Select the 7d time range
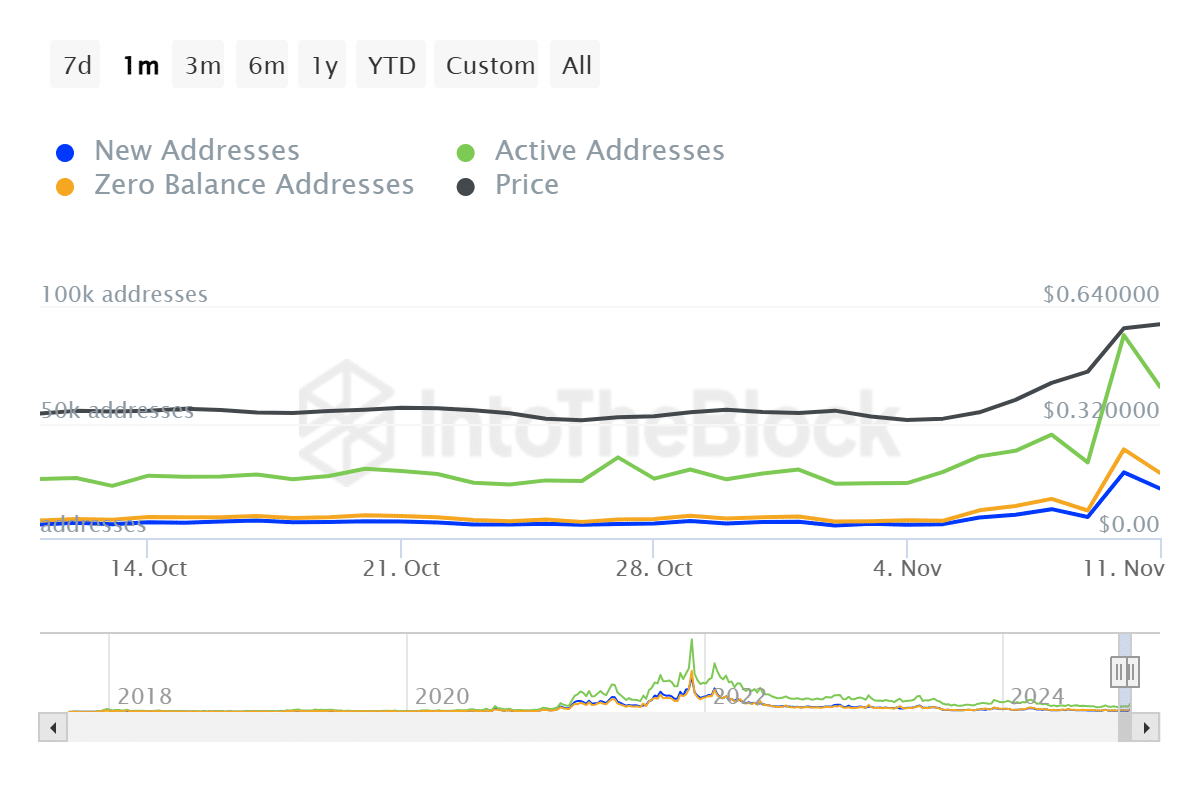Viewport: 1200px width, 800px height. [x=76, y=65]
